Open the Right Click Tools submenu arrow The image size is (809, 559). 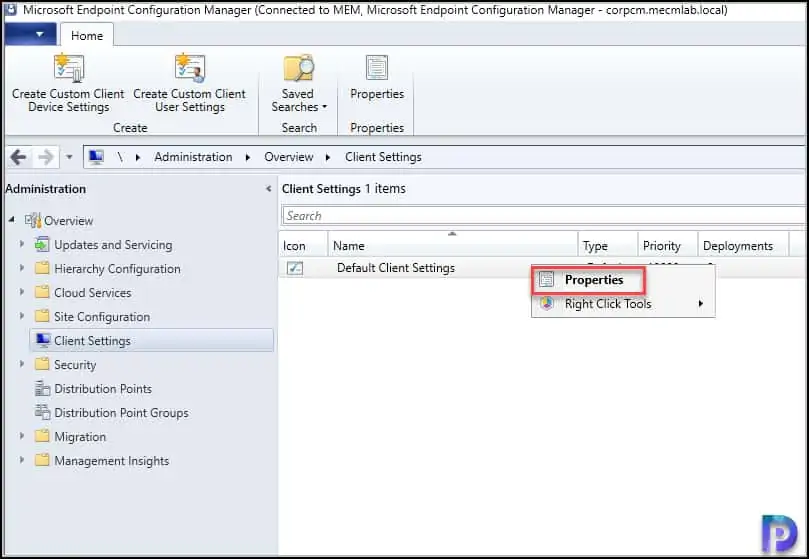pos(701,304)
